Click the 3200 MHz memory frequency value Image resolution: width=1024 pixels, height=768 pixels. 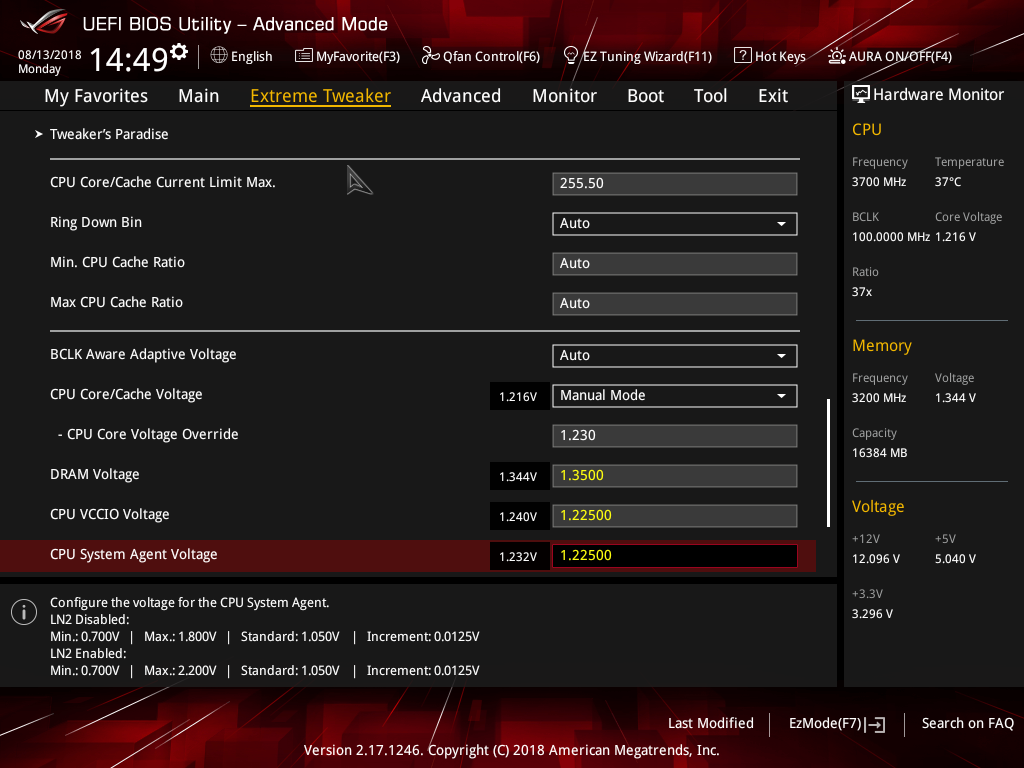tap(879, 398)
